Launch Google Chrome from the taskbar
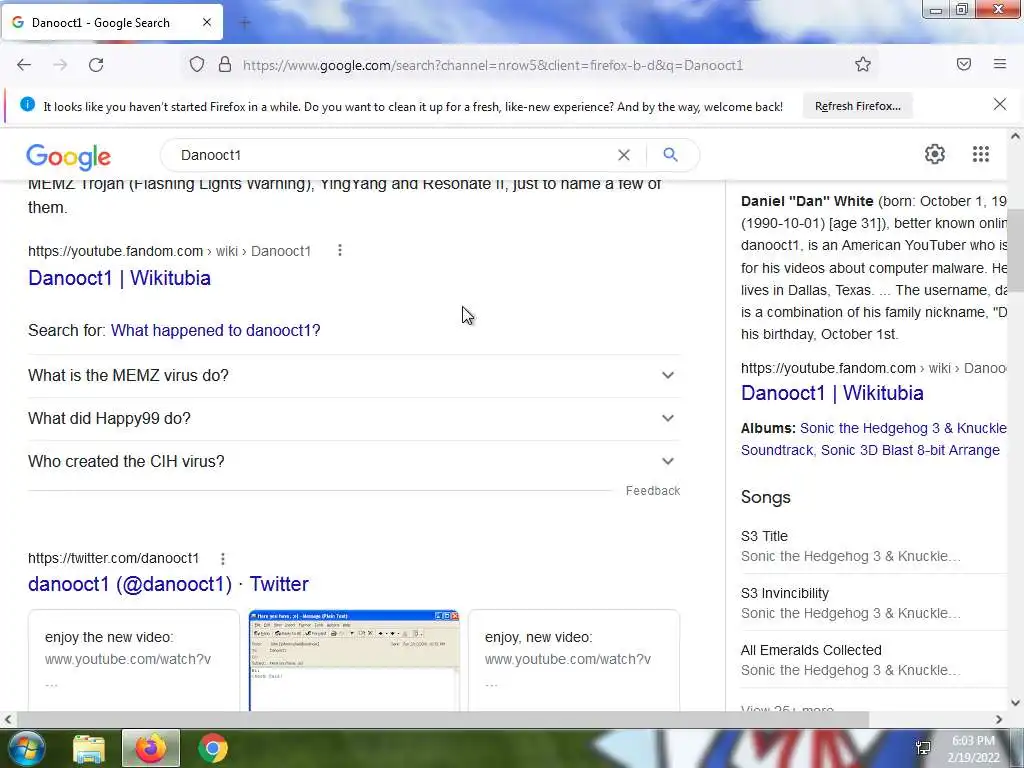The height and width of the screenshot is (768, 1024). [x=213, y=749]
